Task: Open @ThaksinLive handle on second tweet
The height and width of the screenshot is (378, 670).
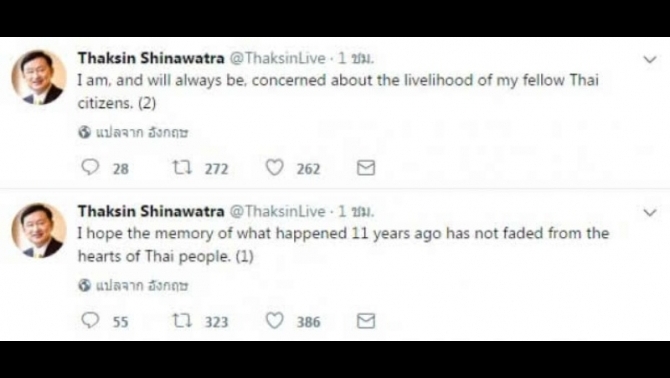Action: point(278,211)
